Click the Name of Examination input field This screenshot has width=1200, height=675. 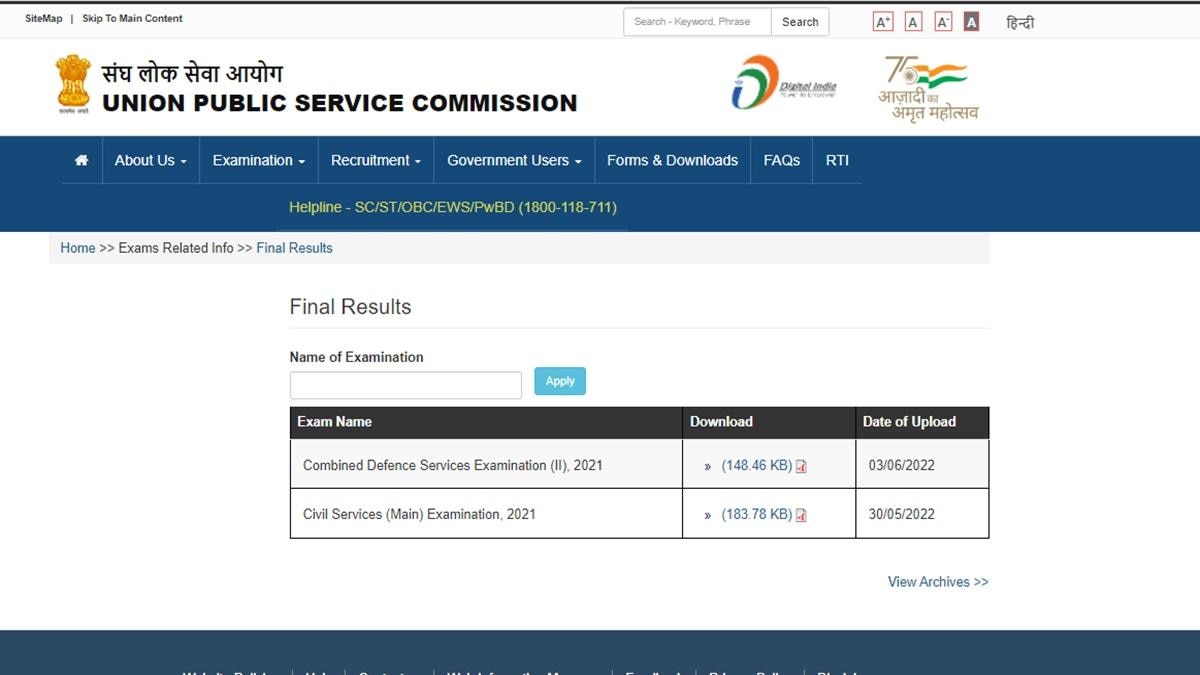404,384
